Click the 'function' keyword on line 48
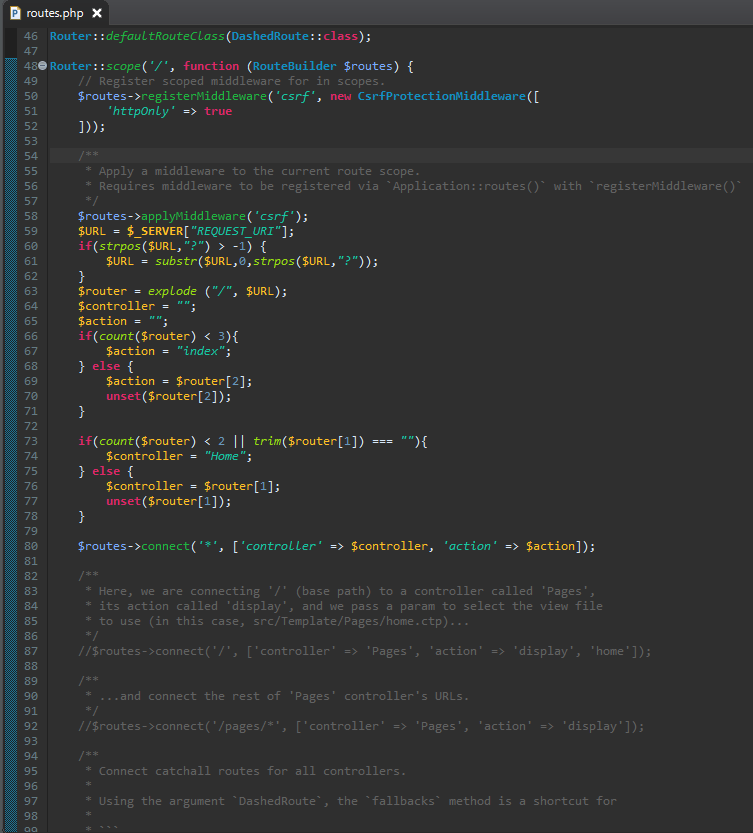This screenshot has height=833, width=753. 211,66
